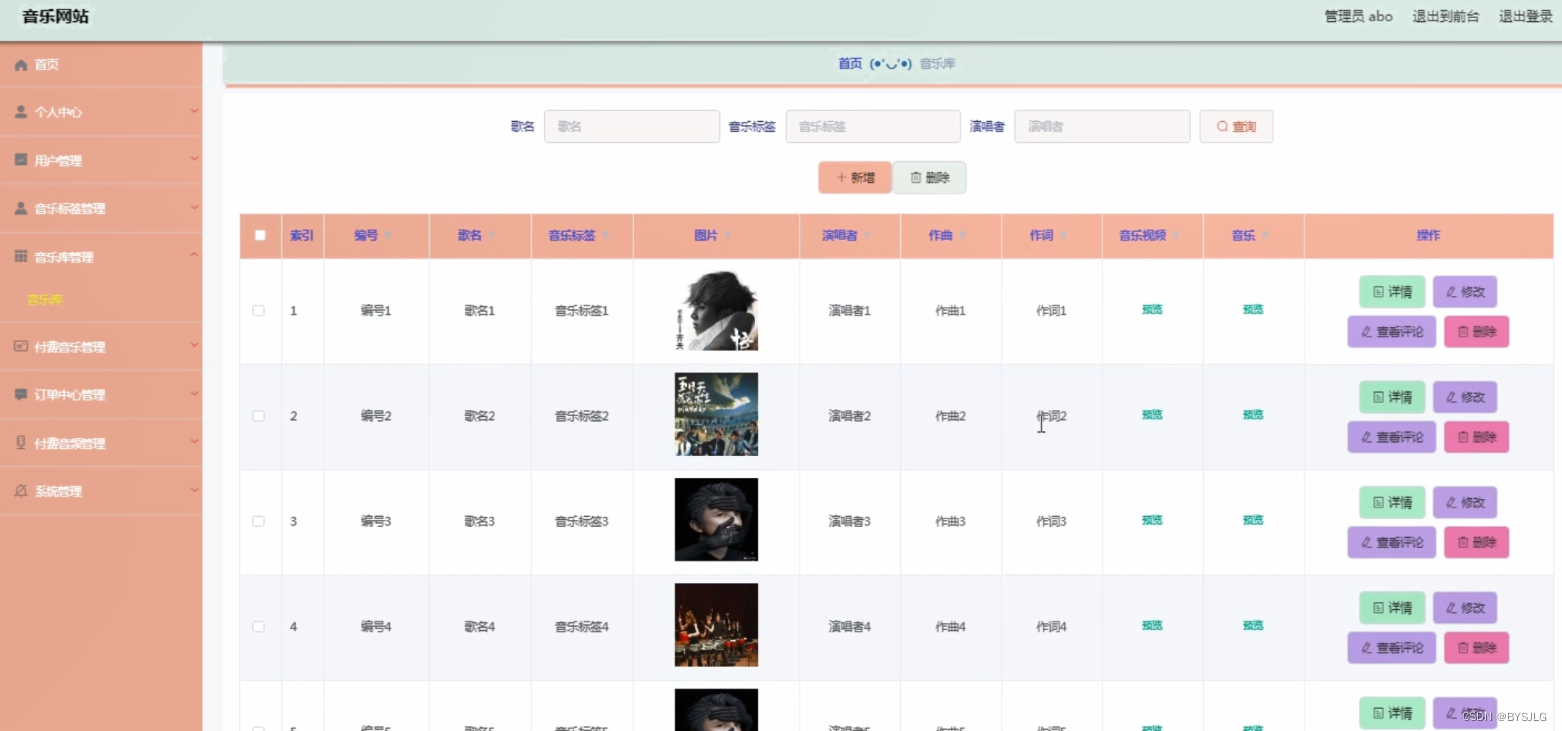Image resolution: width=1562 pixels, height=731 pixels.
Task: Click the 音乐标签 search input field
Action: coord(873,127)
